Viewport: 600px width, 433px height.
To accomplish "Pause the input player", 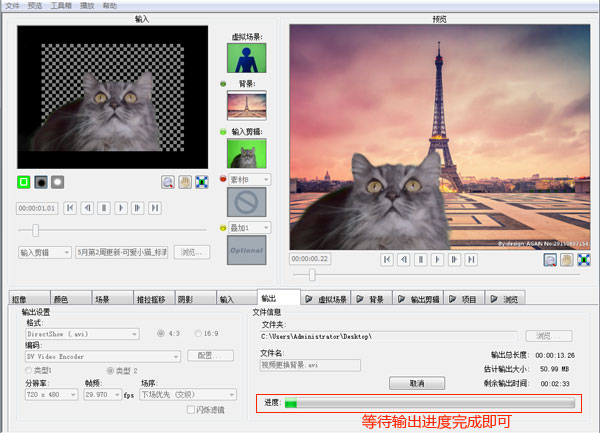I will coord(104,208).
